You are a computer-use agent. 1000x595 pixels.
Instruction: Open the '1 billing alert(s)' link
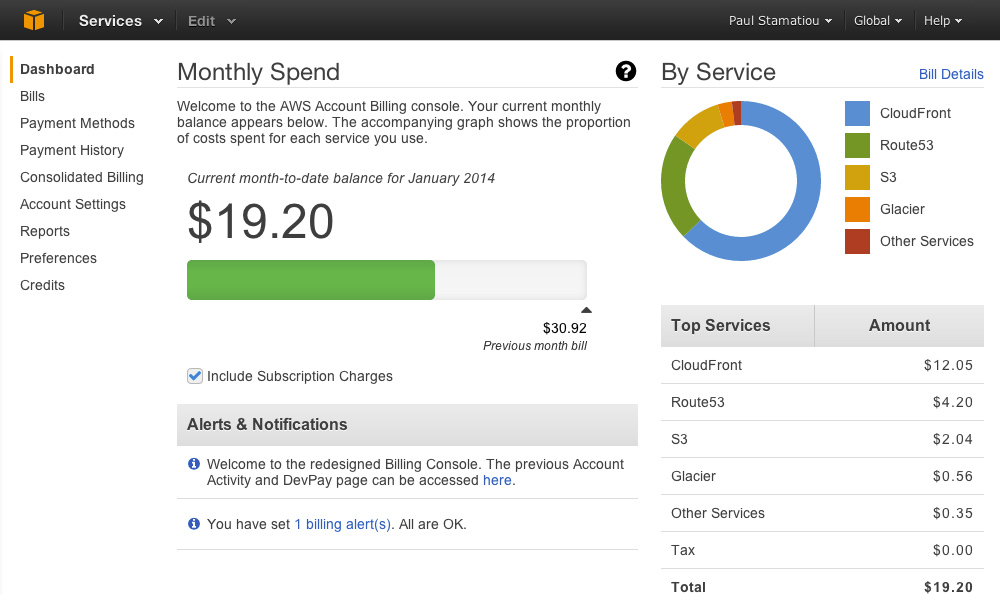click(342, 524)
